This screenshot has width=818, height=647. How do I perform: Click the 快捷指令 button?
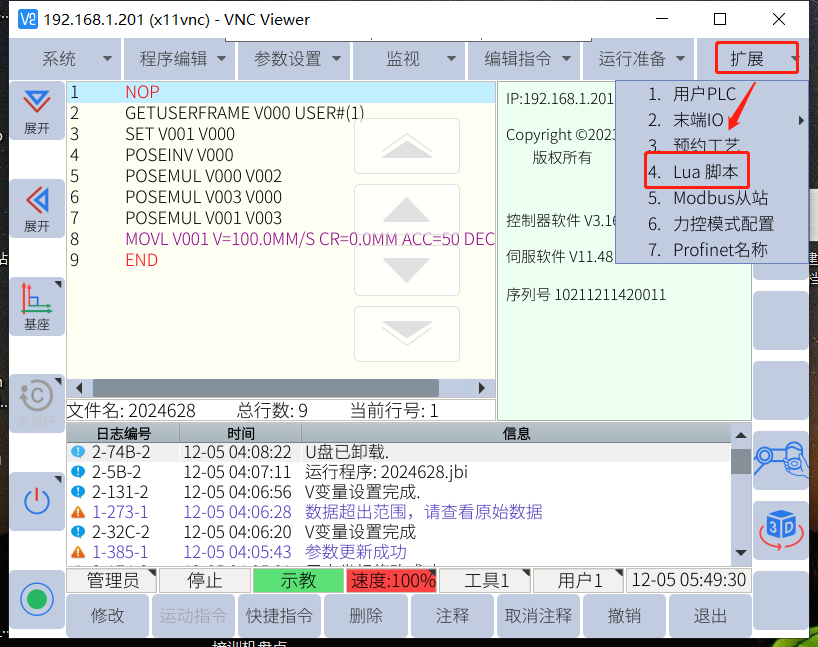click(279, 616)
